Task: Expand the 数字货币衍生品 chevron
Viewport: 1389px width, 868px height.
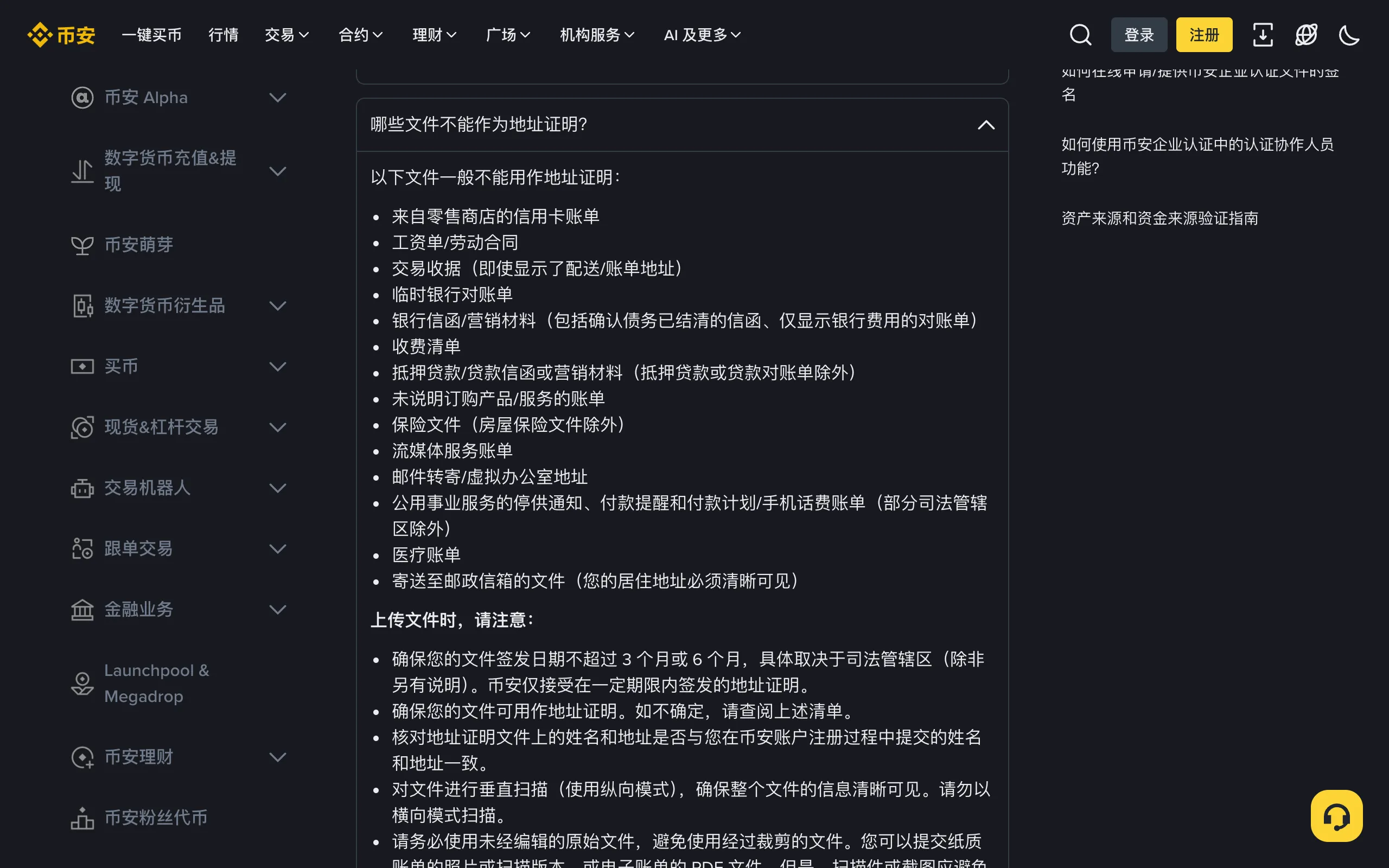Action: point(278,306)
